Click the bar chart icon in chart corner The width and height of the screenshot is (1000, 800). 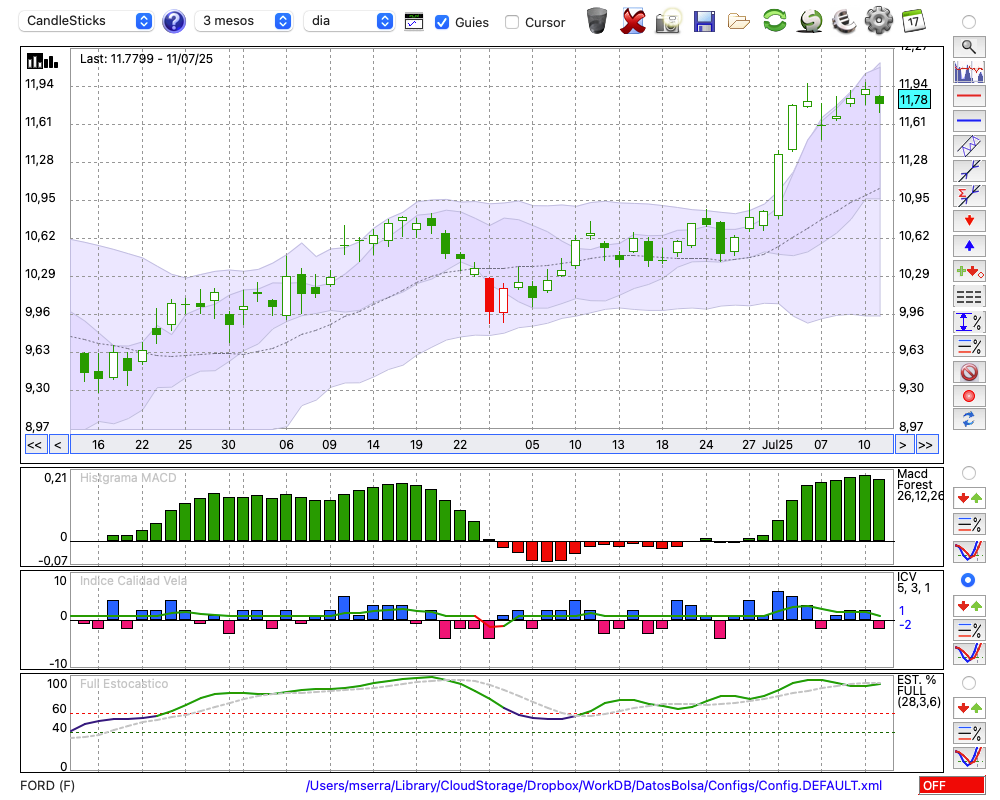pyautogui.click(x=42, y=61)
